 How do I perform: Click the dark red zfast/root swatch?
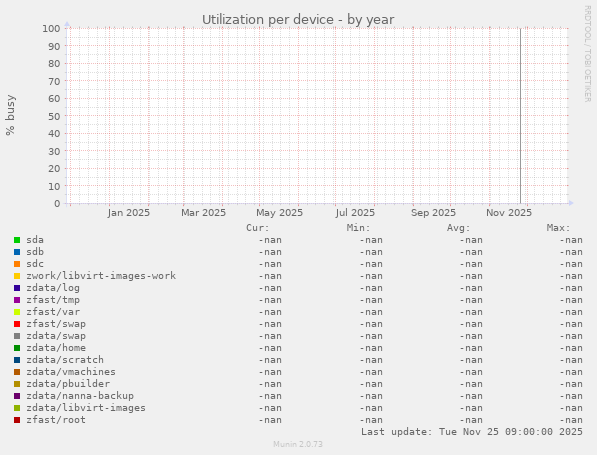click(x=17, y=420)
